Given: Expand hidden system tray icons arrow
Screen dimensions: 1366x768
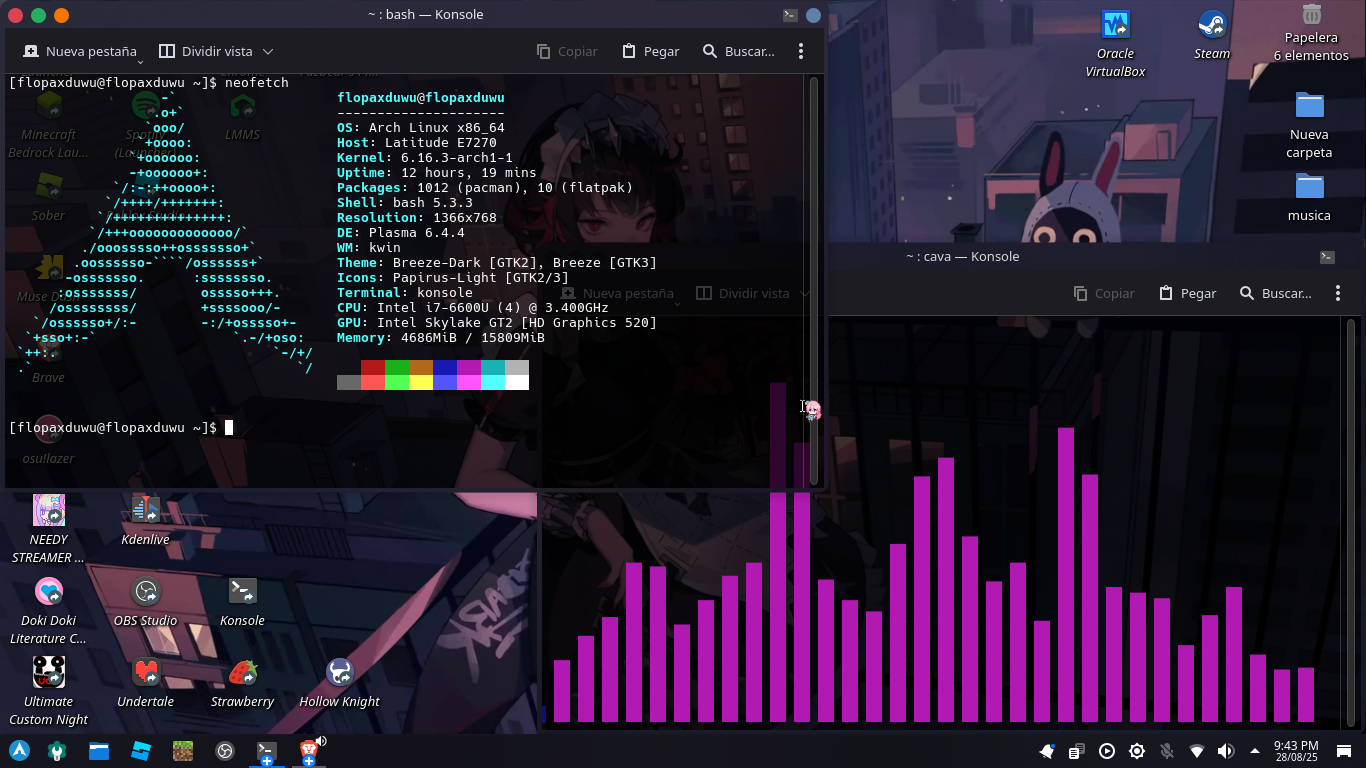Looking at the screenshot, I should pos(1255,751).
